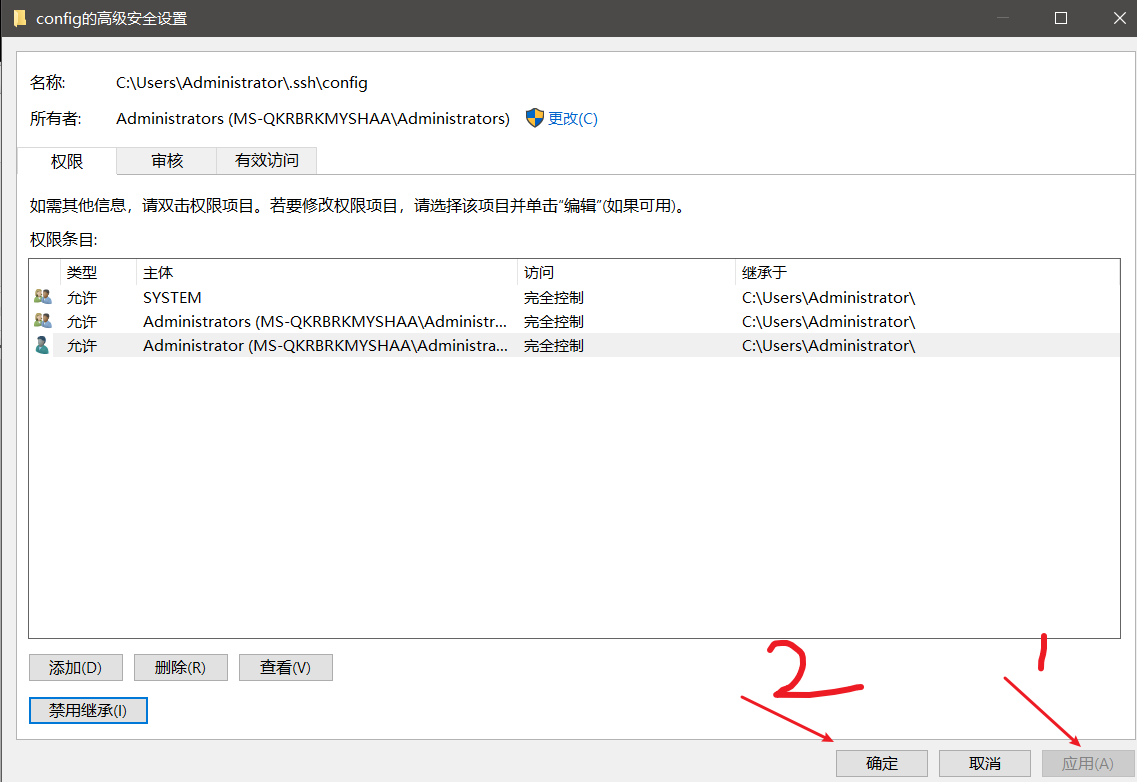Confirm changes with the 确定 button

pyautogui.click(x=881, y=763)
